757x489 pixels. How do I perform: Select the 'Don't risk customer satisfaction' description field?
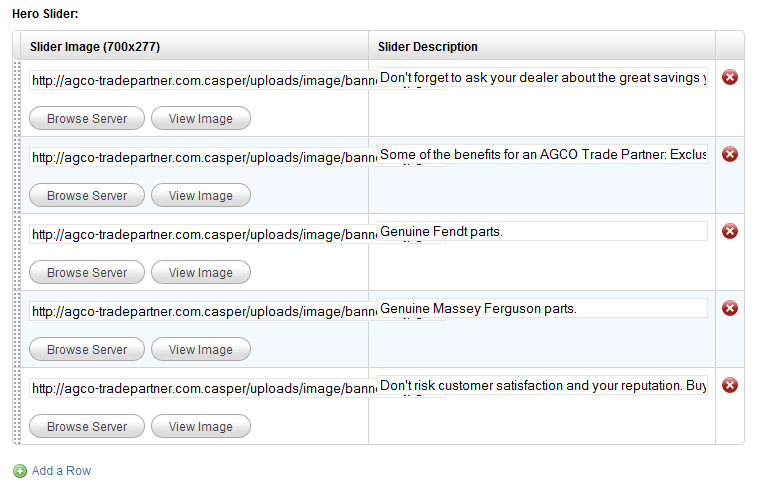point(542,385)
